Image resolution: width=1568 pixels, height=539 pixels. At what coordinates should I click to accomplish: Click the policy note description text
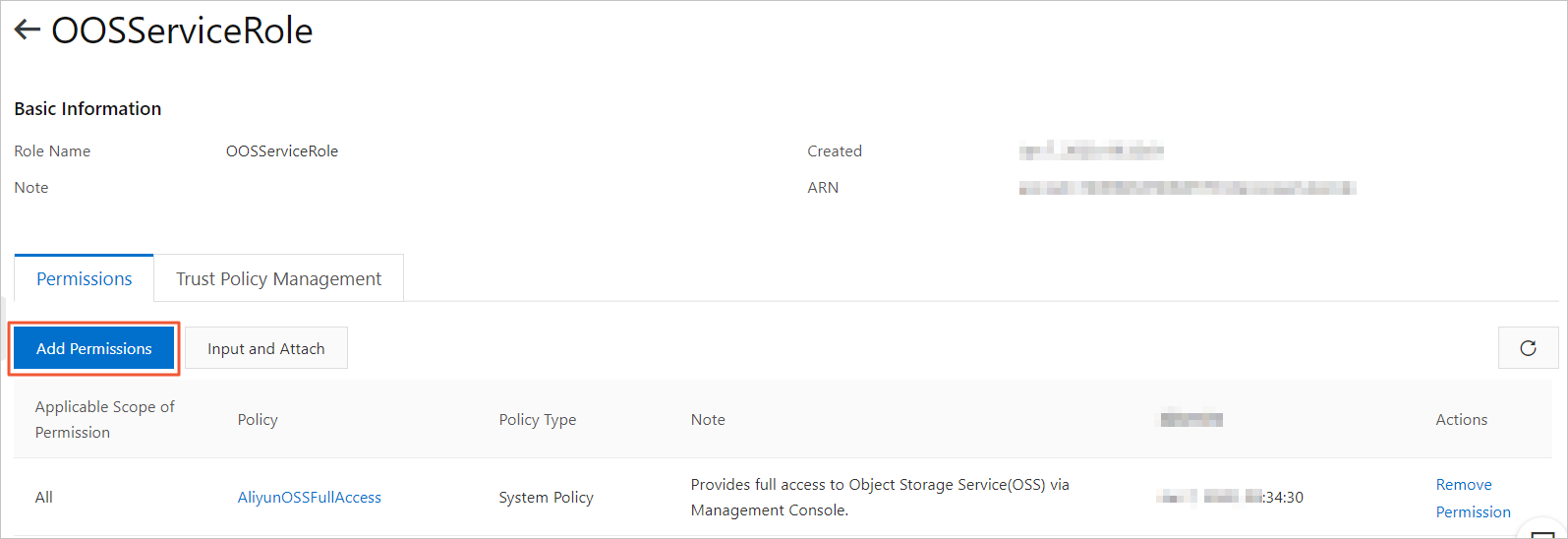click(x=880, y=498)
